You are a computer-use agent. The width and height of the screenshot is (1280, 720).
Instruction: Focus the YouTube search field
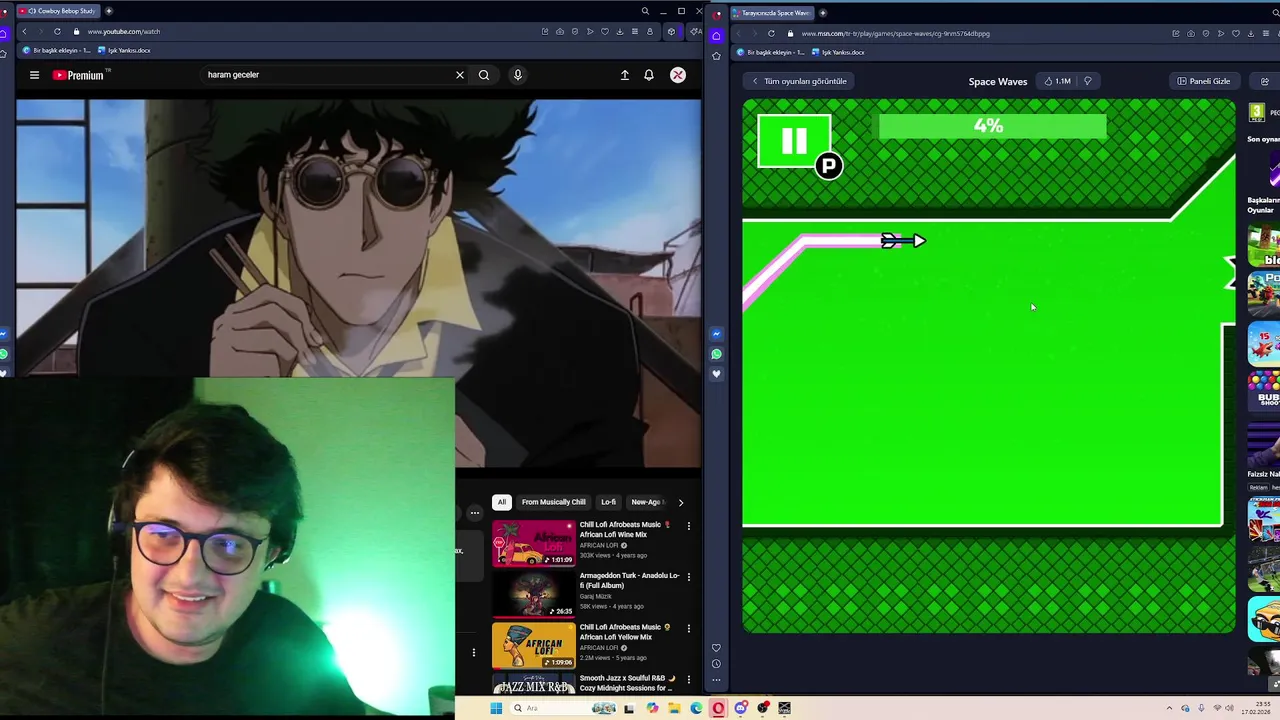point(325,75)
